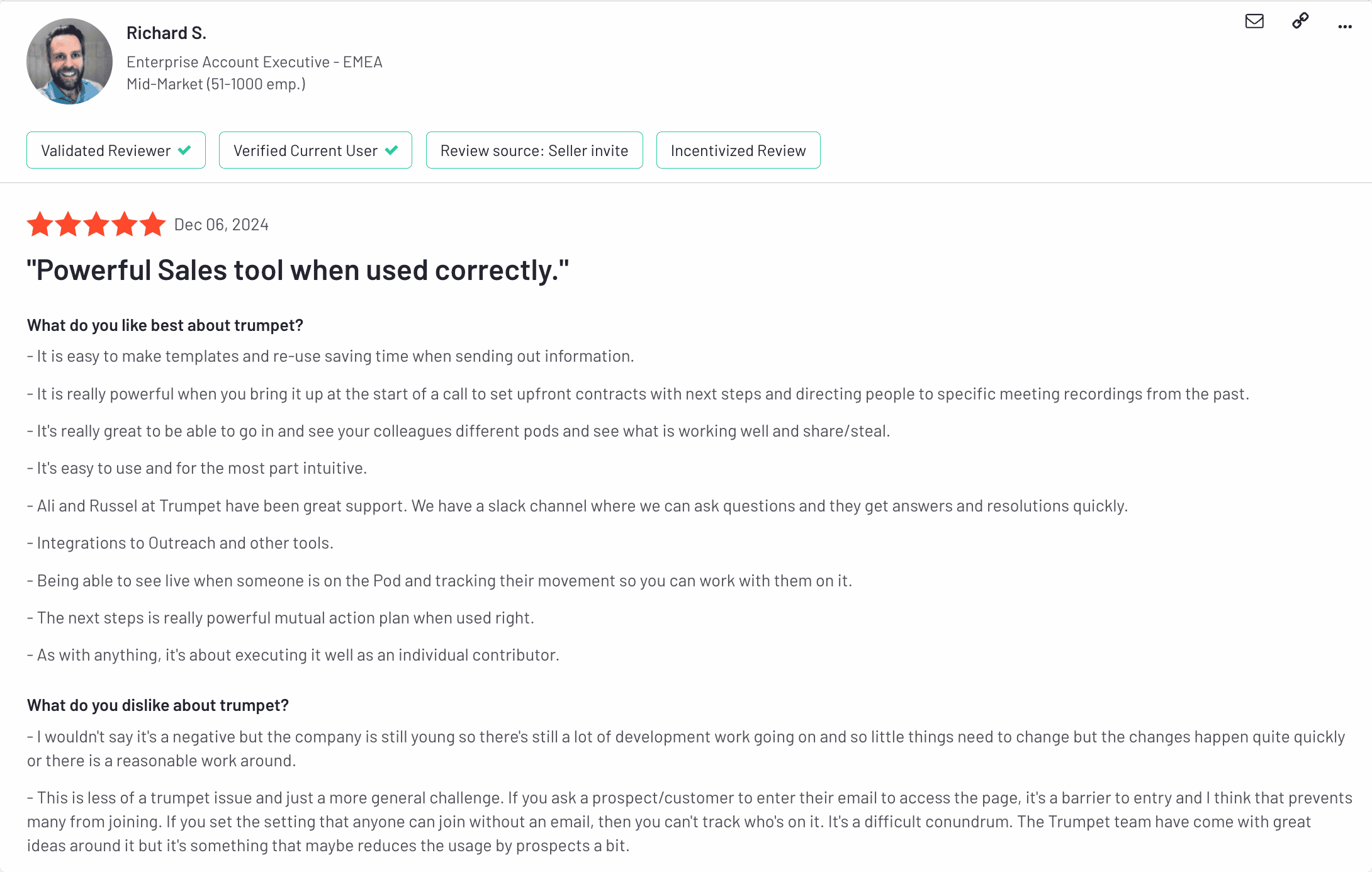Click the Validated Reviewer badge
The image size is (1372, 872).
click(116, 150)
